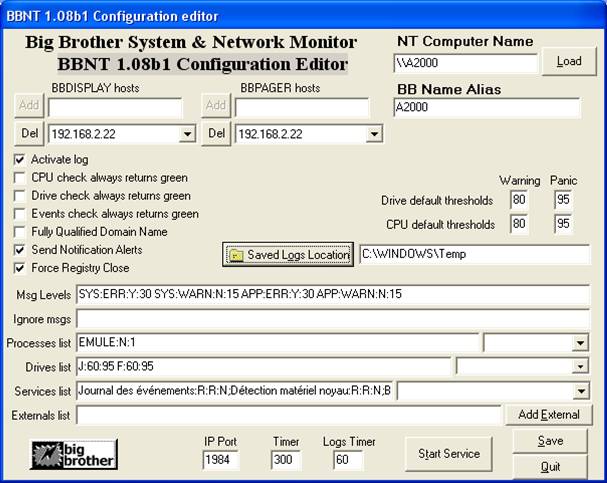Screen dimensions: 607x483
Task: Click the IP Port input field
Action: [x=220, y=460]
